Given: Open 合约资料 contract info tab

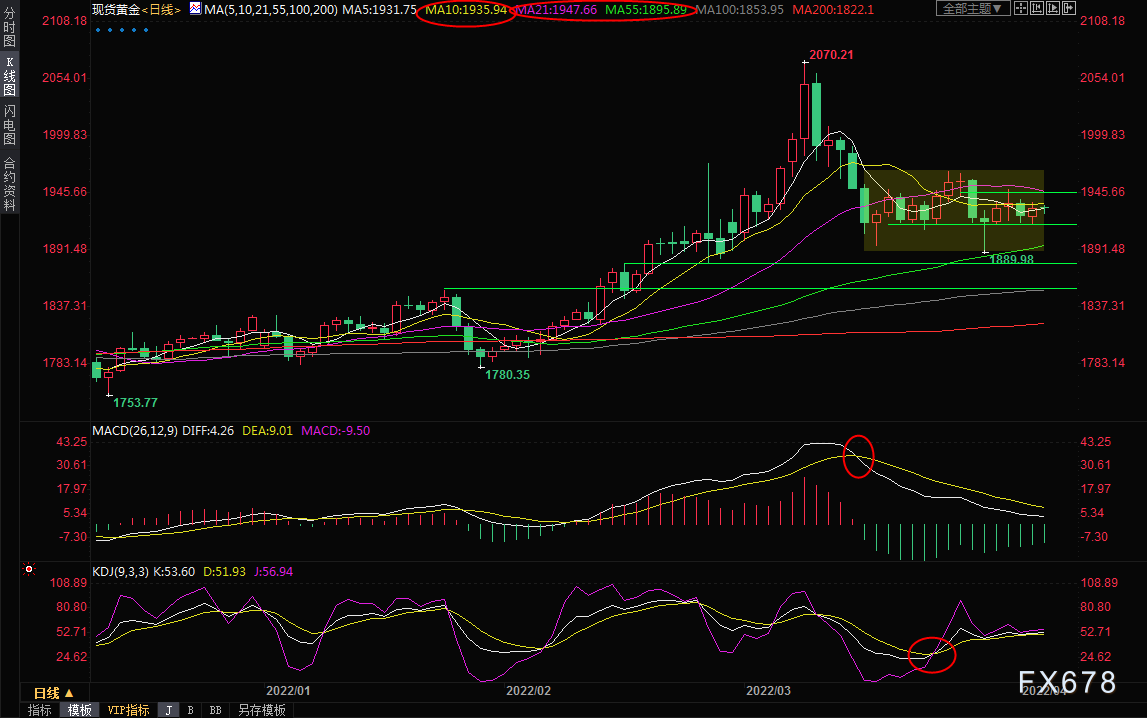Looking at the screenshot, I should pos(9,182).
